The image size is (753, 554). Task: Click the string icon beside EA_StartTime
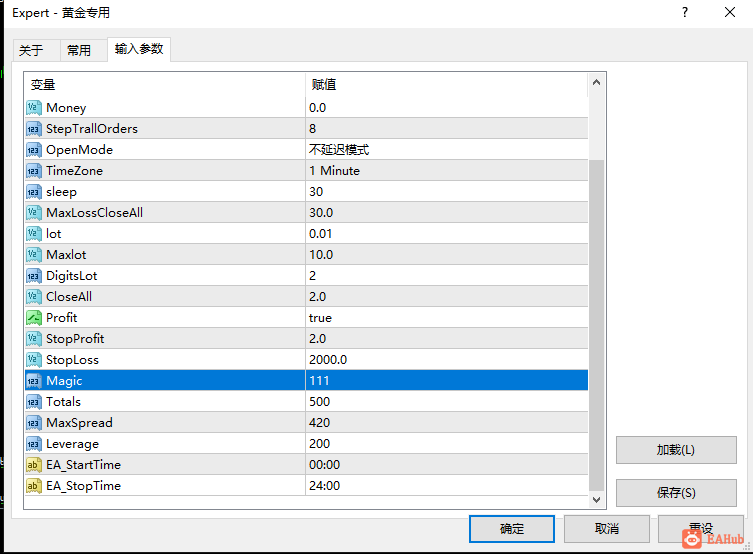pyautogui.click(x=34, y=465)
